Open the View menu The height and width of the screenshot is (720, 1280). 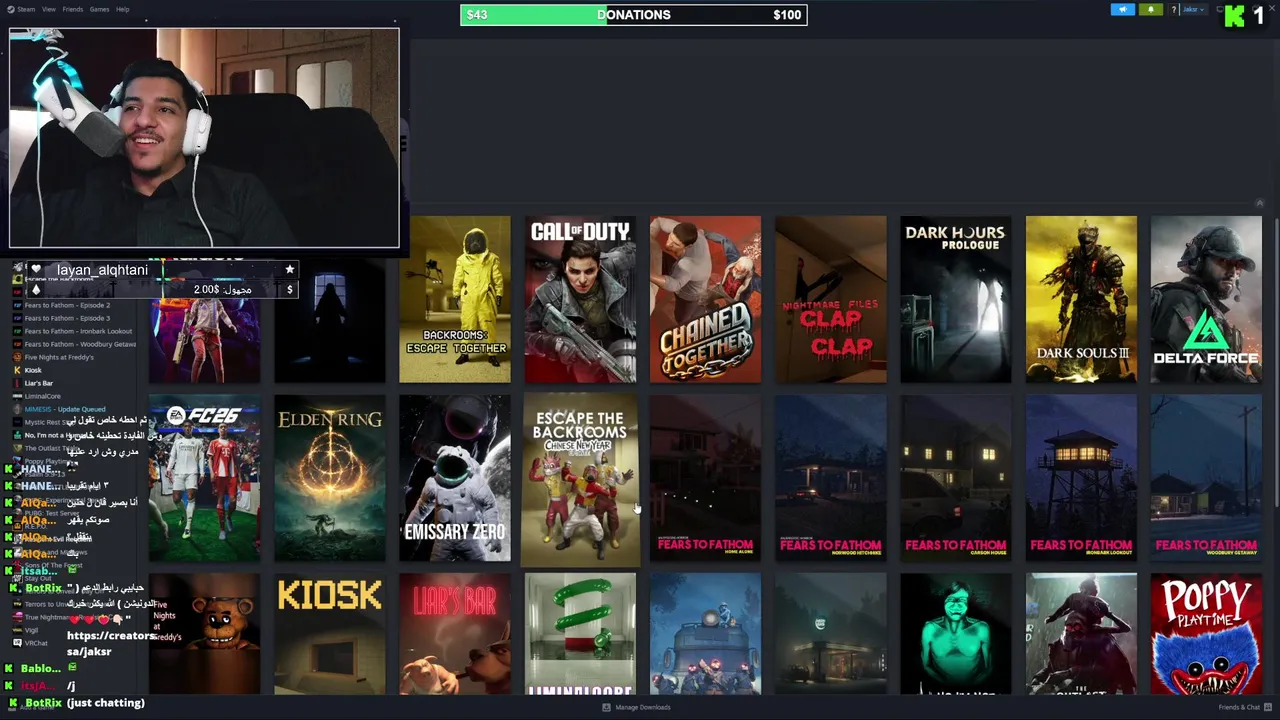[49, 9]
